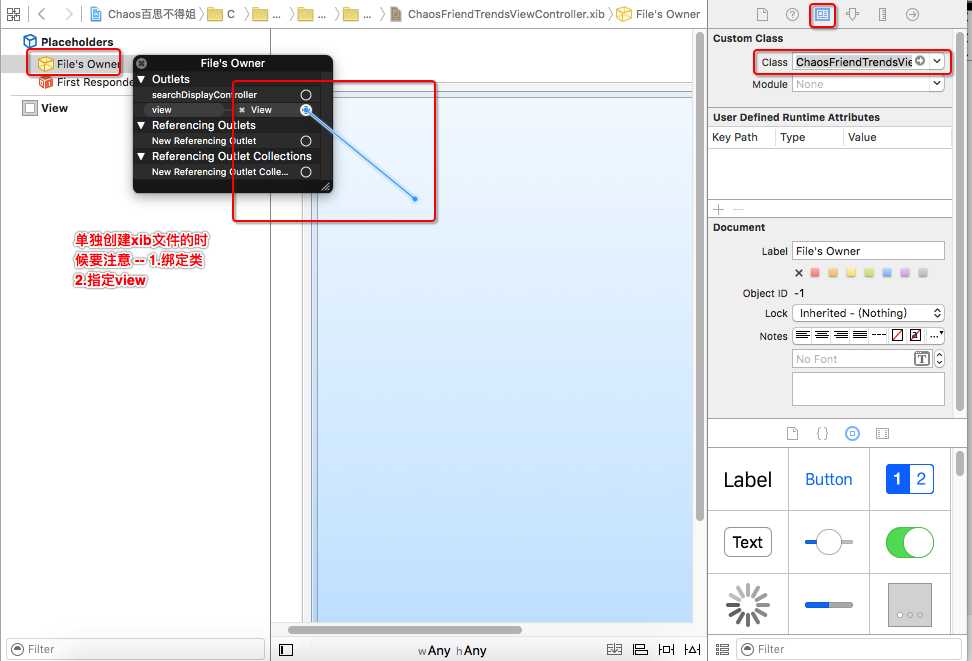
Task: Click the Value column header
Action: (x=862, y=137)
